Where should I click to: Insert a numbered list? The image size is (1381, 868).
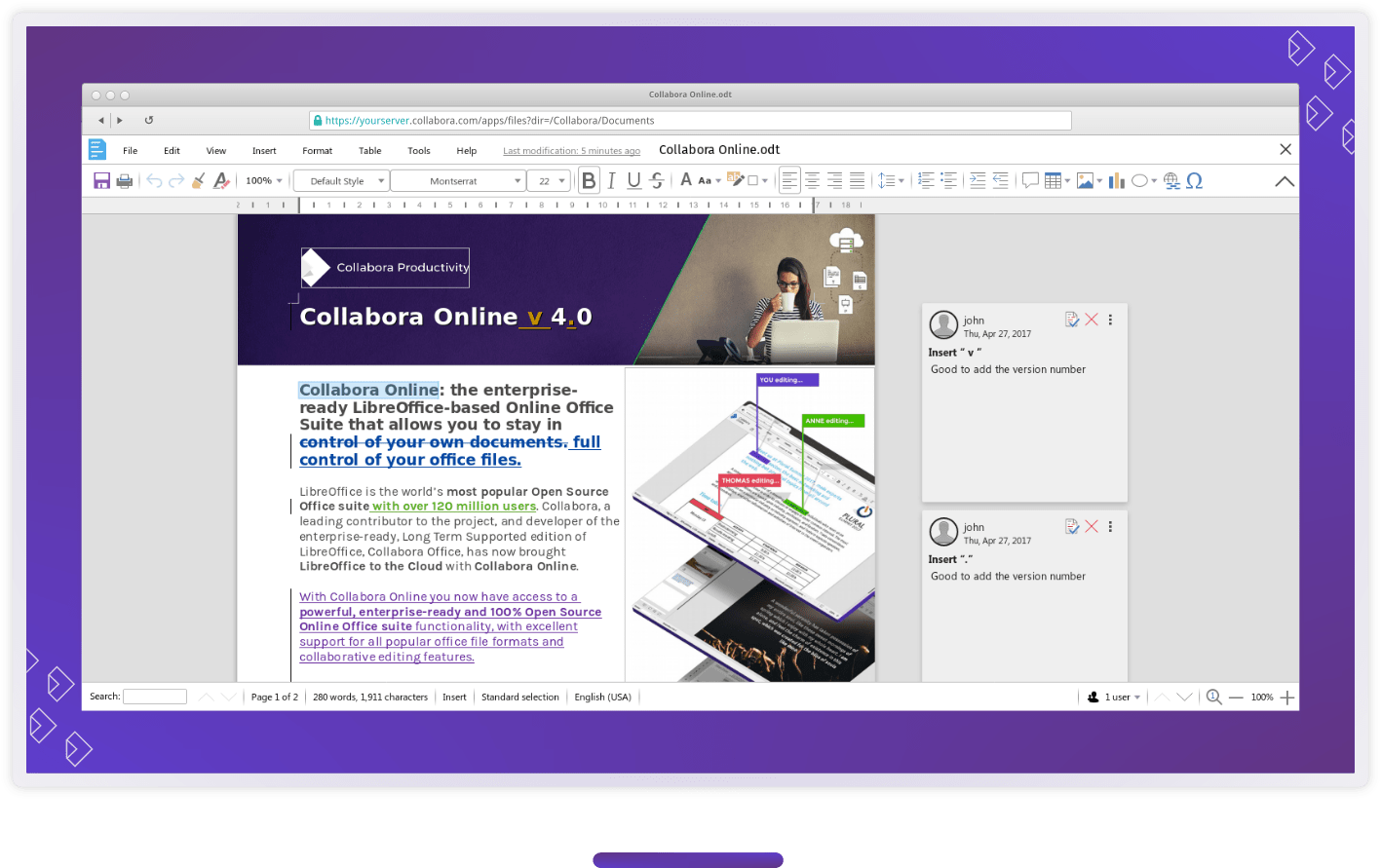click(x=926, y=180)
